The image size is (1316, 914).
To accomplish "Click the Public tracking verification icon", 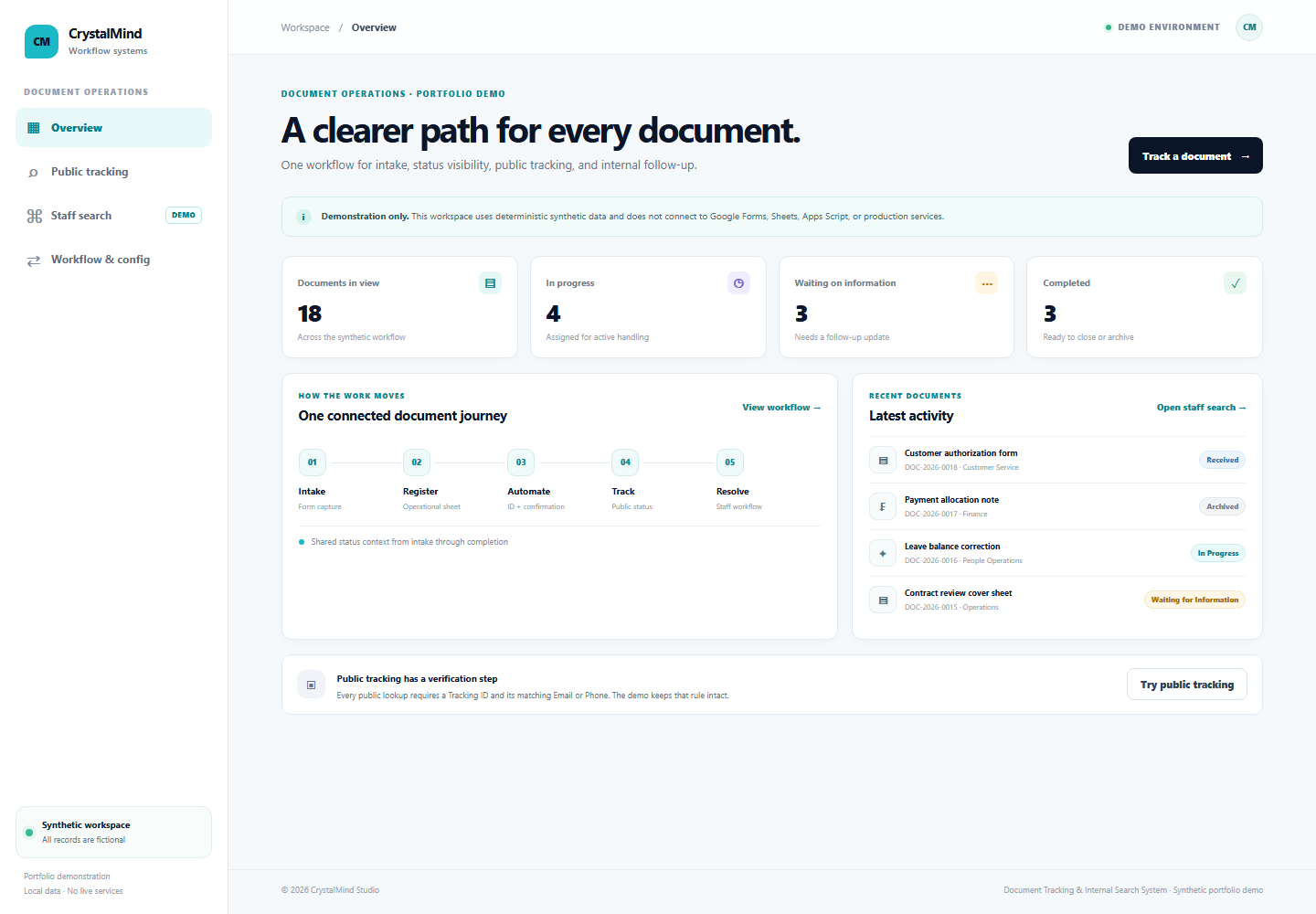I will [312, 685].
